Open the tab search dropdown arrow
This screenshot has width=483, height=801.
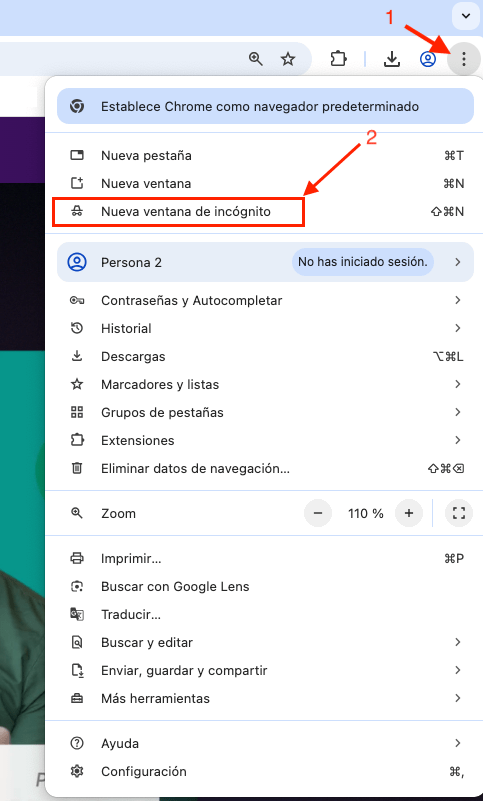pos(466,16)
